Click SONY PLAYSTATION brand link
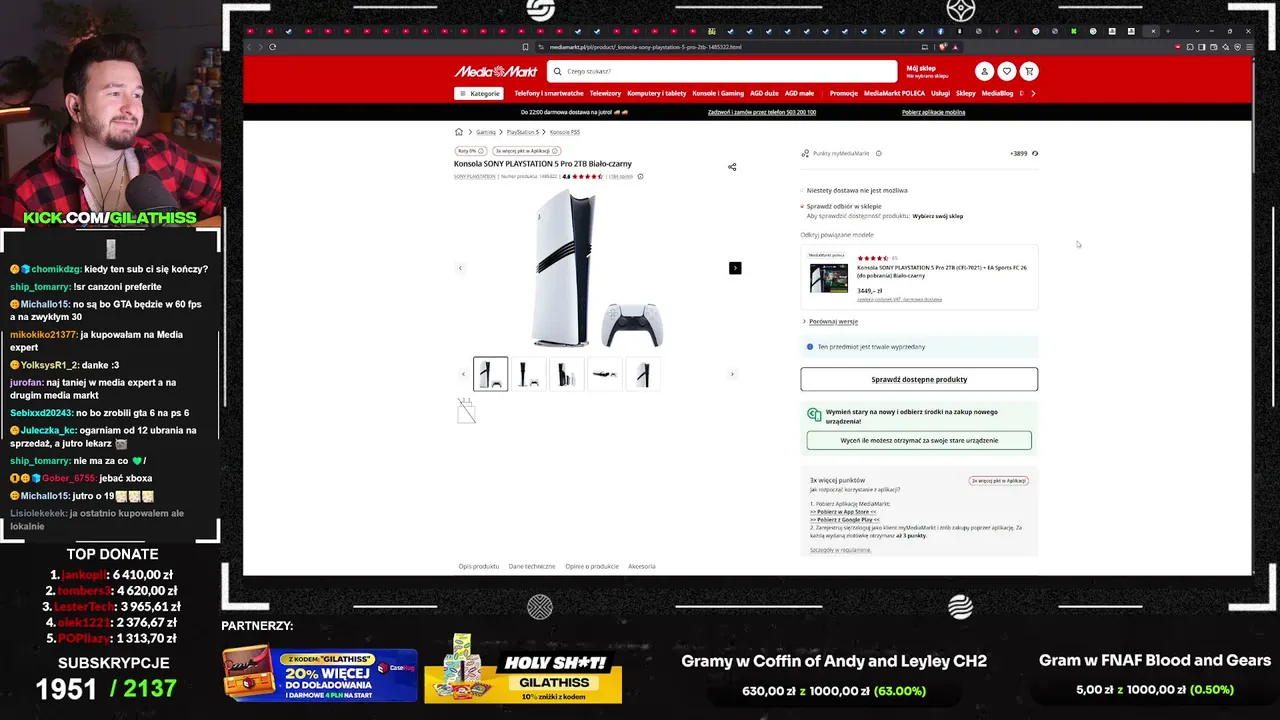This screenshot has height=720, width=1280. [x=475, y=176]
